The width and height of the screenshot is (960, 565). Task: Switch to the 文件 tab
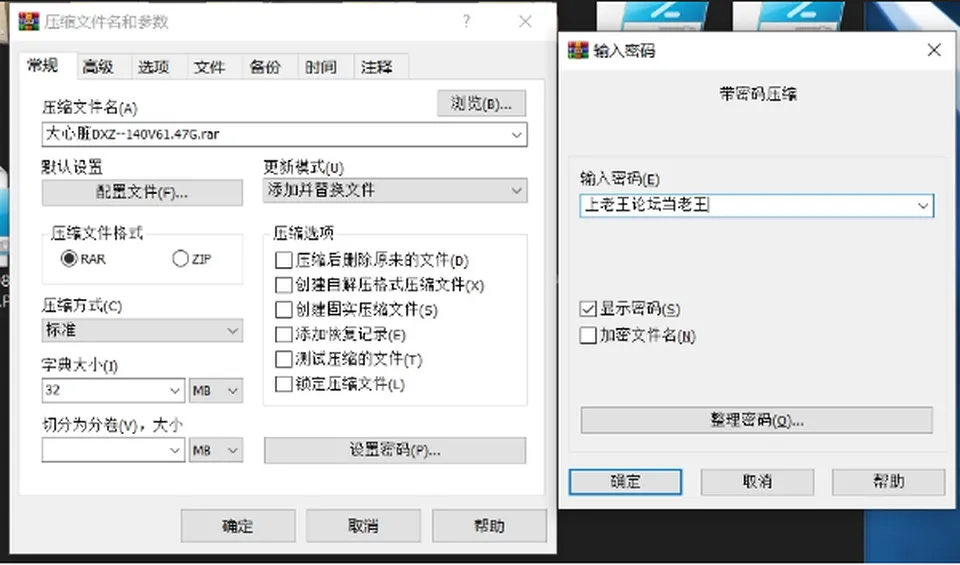(x=209, y=67)
